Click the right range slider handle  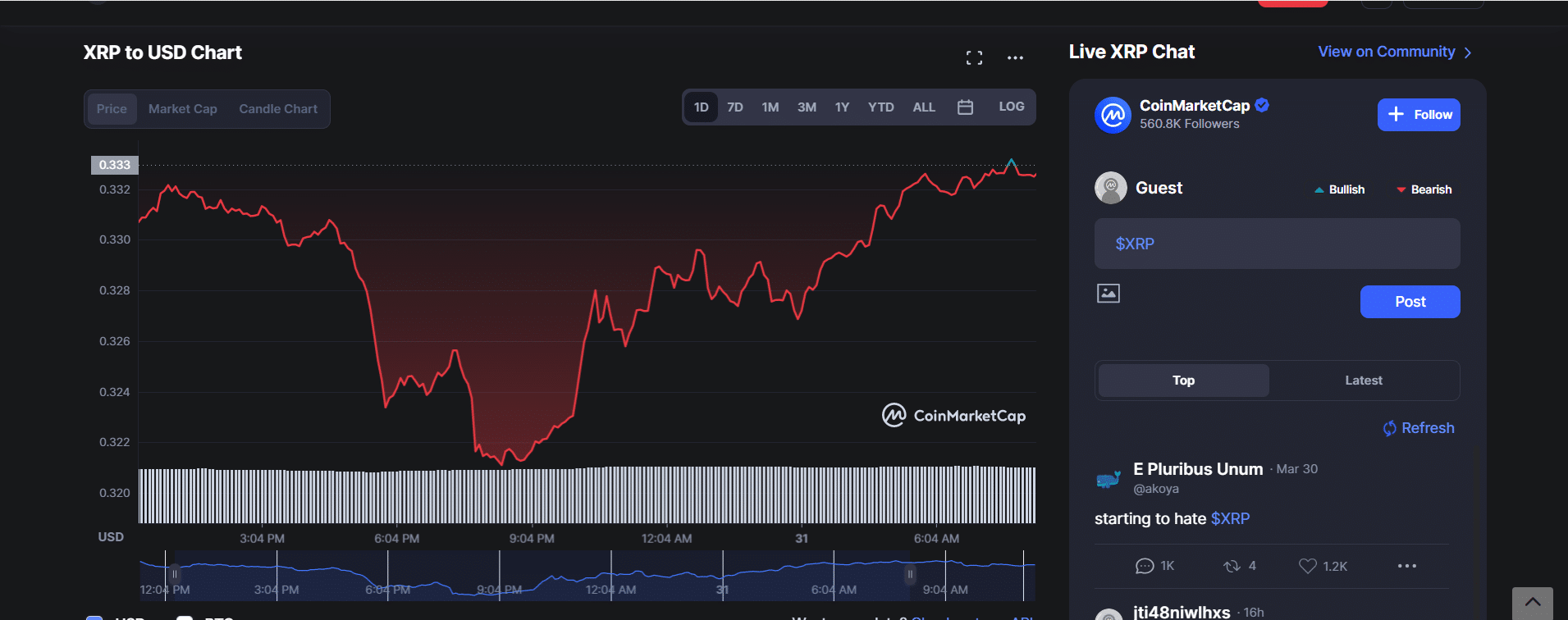coord(909,575)
